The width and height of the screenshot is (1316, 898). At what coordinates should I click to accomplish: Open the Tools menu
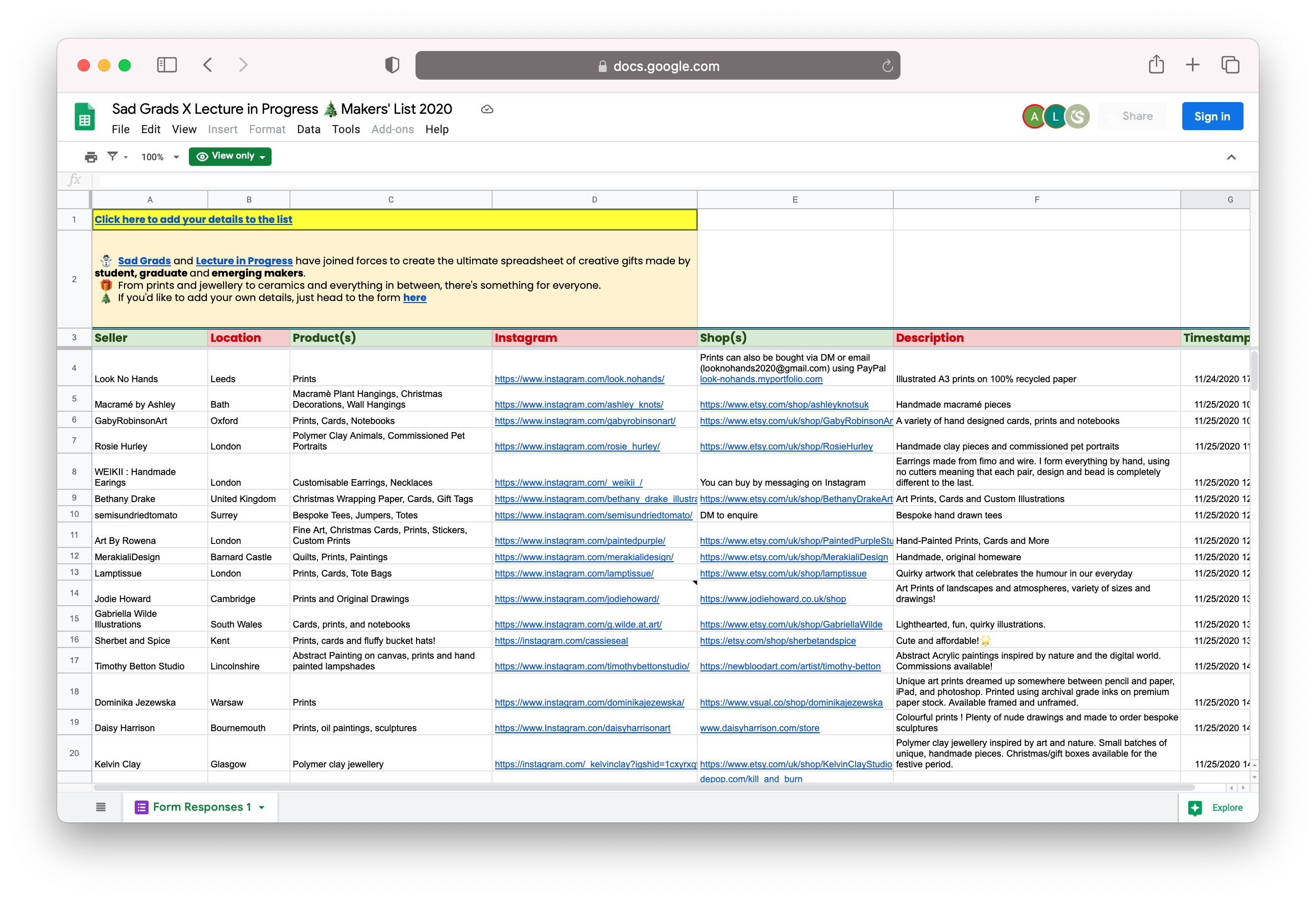point(346,130)
